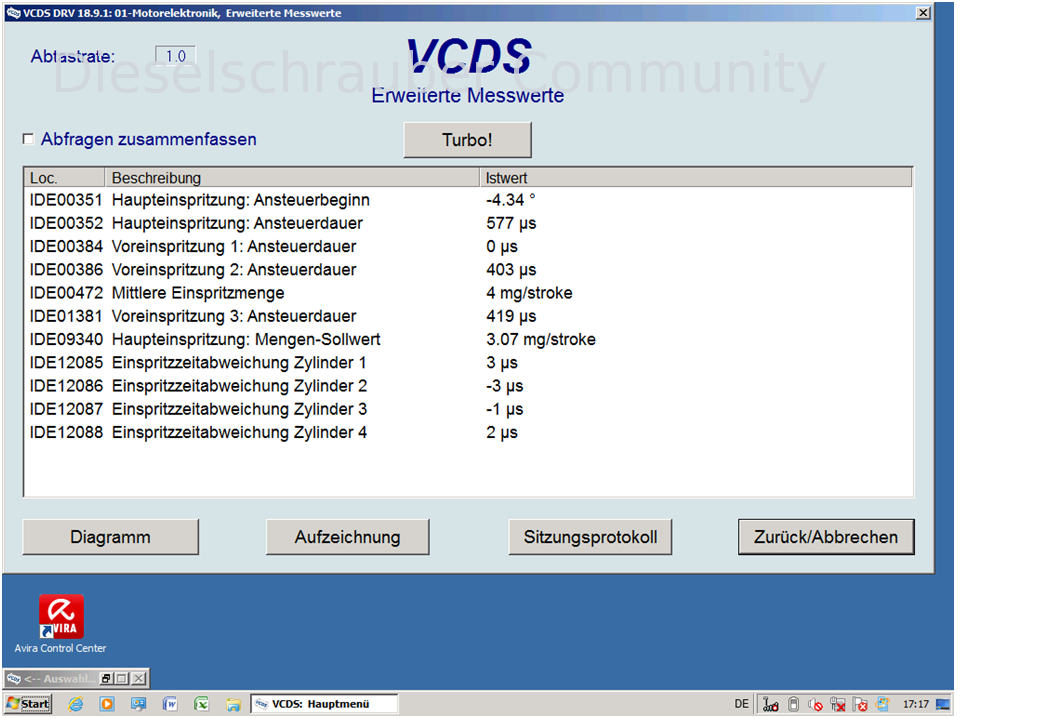Click the Abtastrate value field

[176, 56]
